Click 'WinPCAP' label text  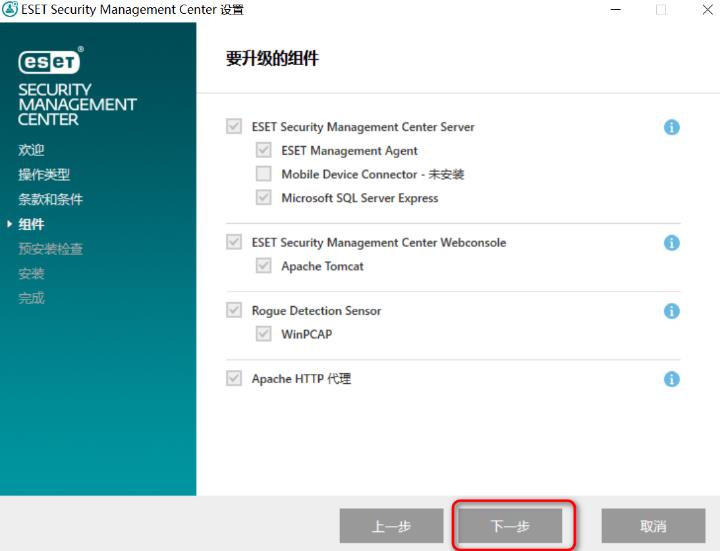(307, 334)
